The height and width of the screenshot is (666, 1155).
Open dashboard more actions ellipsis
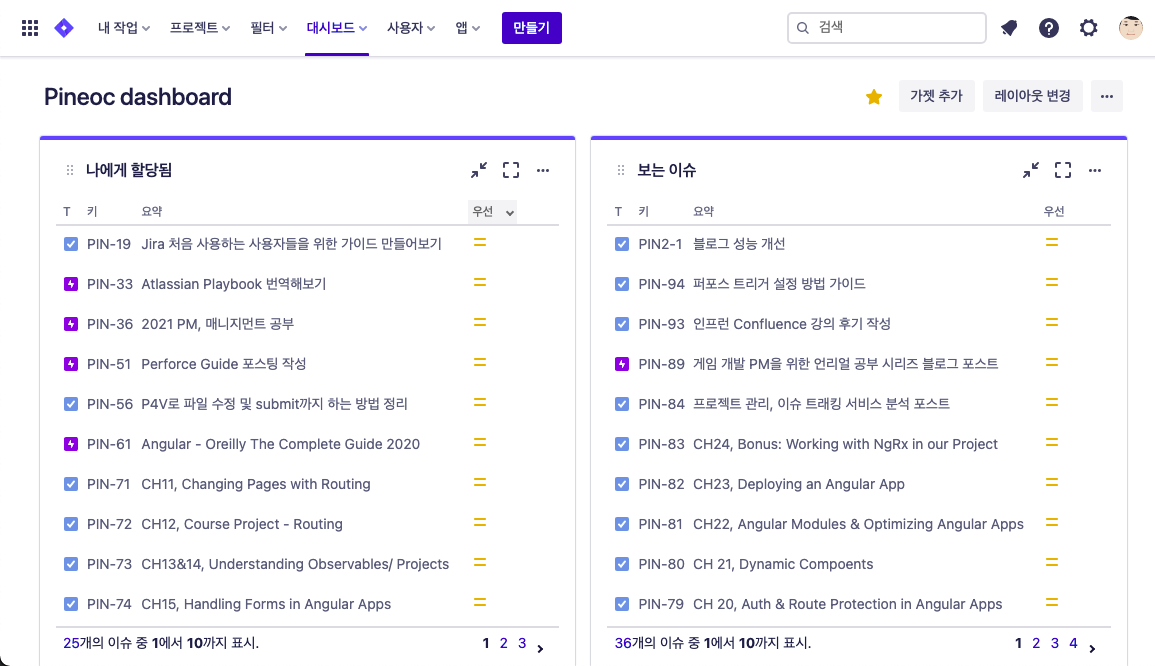pyautogui.click(x=1106, y=97)
